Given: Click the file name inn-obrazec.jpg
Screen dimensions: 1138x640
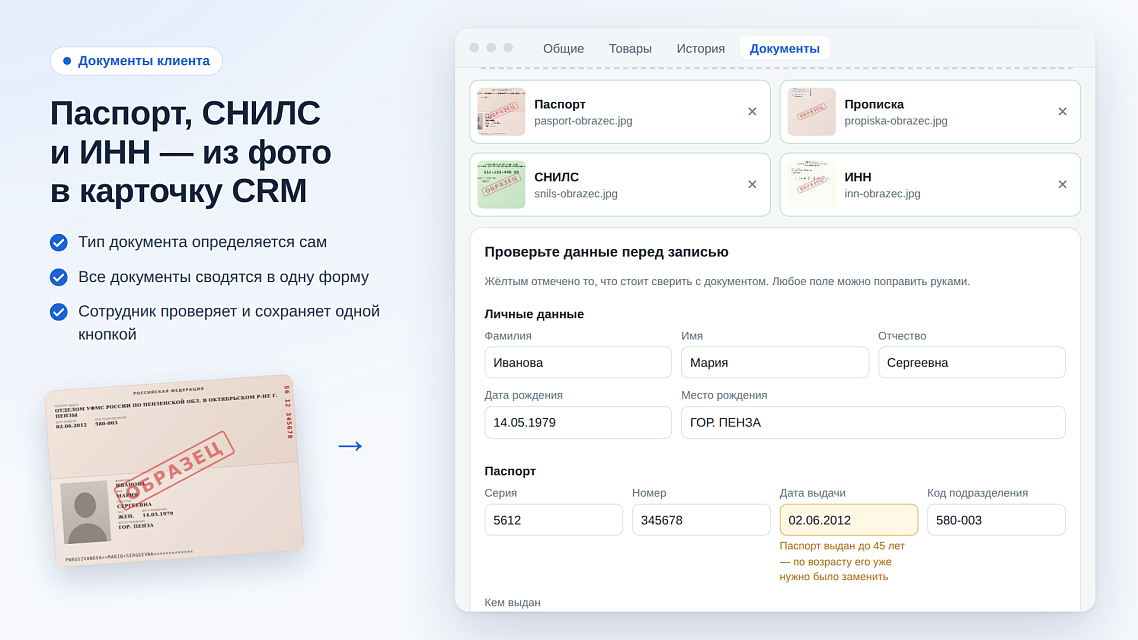Looking at the screenshot, I should click(x=882, y=194).
